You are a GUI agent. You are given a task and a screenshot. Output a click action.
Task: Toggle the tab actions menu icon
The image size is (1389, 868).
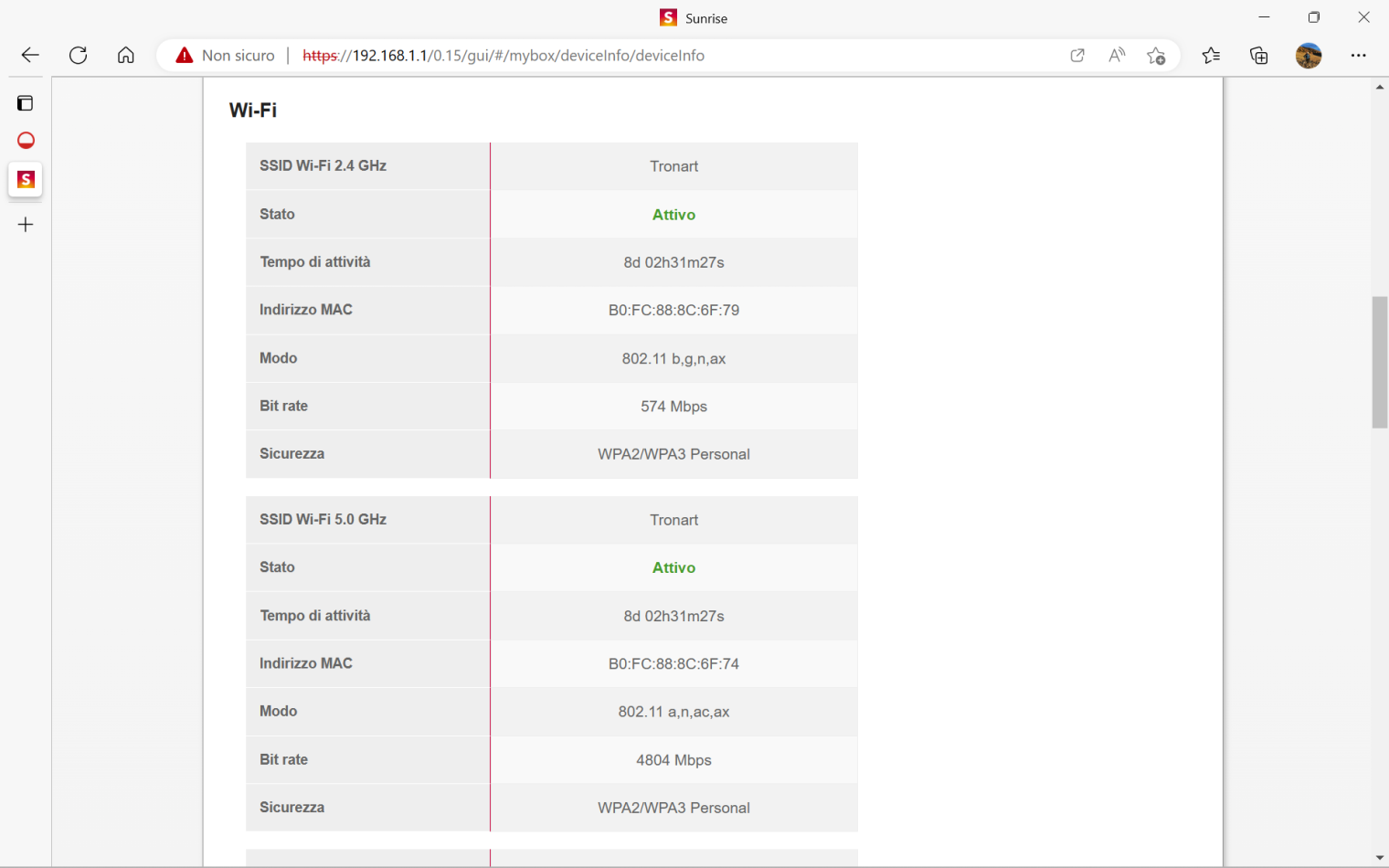coord(26,103)
